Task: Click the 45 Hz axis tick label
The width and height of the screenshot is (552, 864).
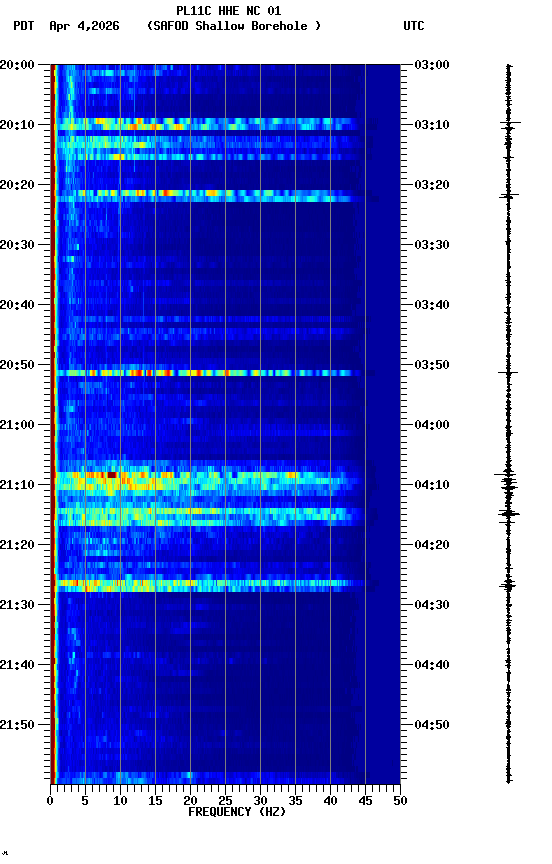Action: click(x=365, y=801)
